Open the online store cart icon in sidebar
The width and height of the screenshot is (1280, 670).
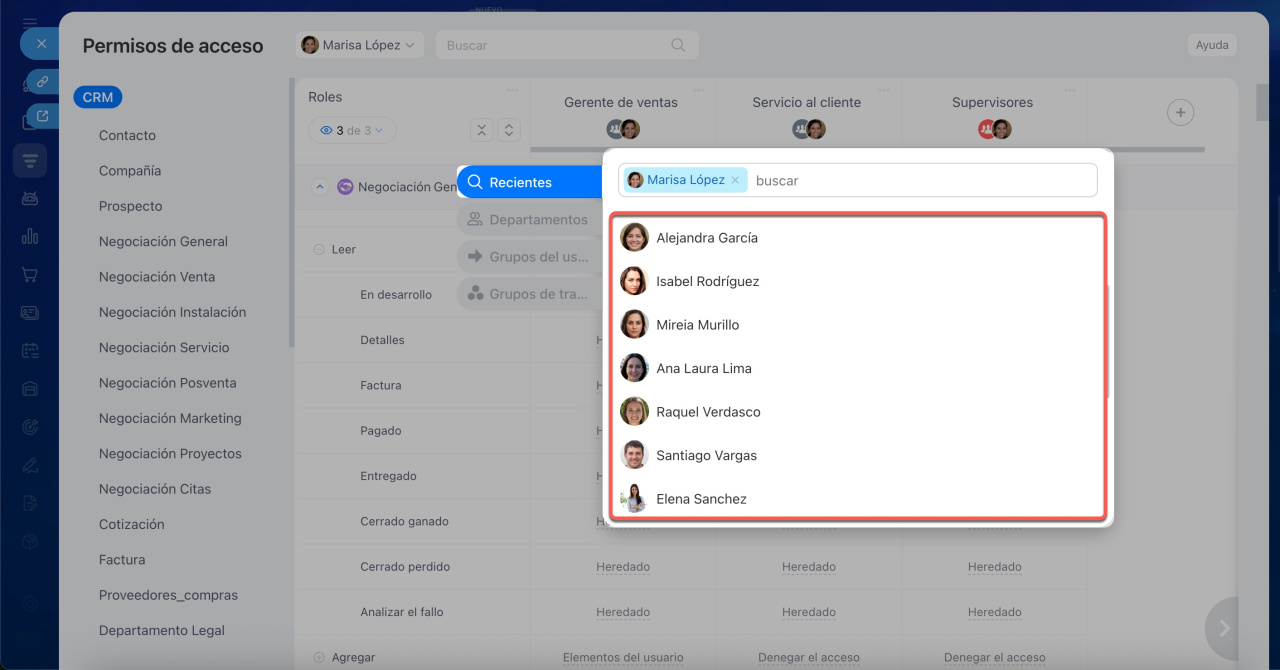click(x=30, y=274)
